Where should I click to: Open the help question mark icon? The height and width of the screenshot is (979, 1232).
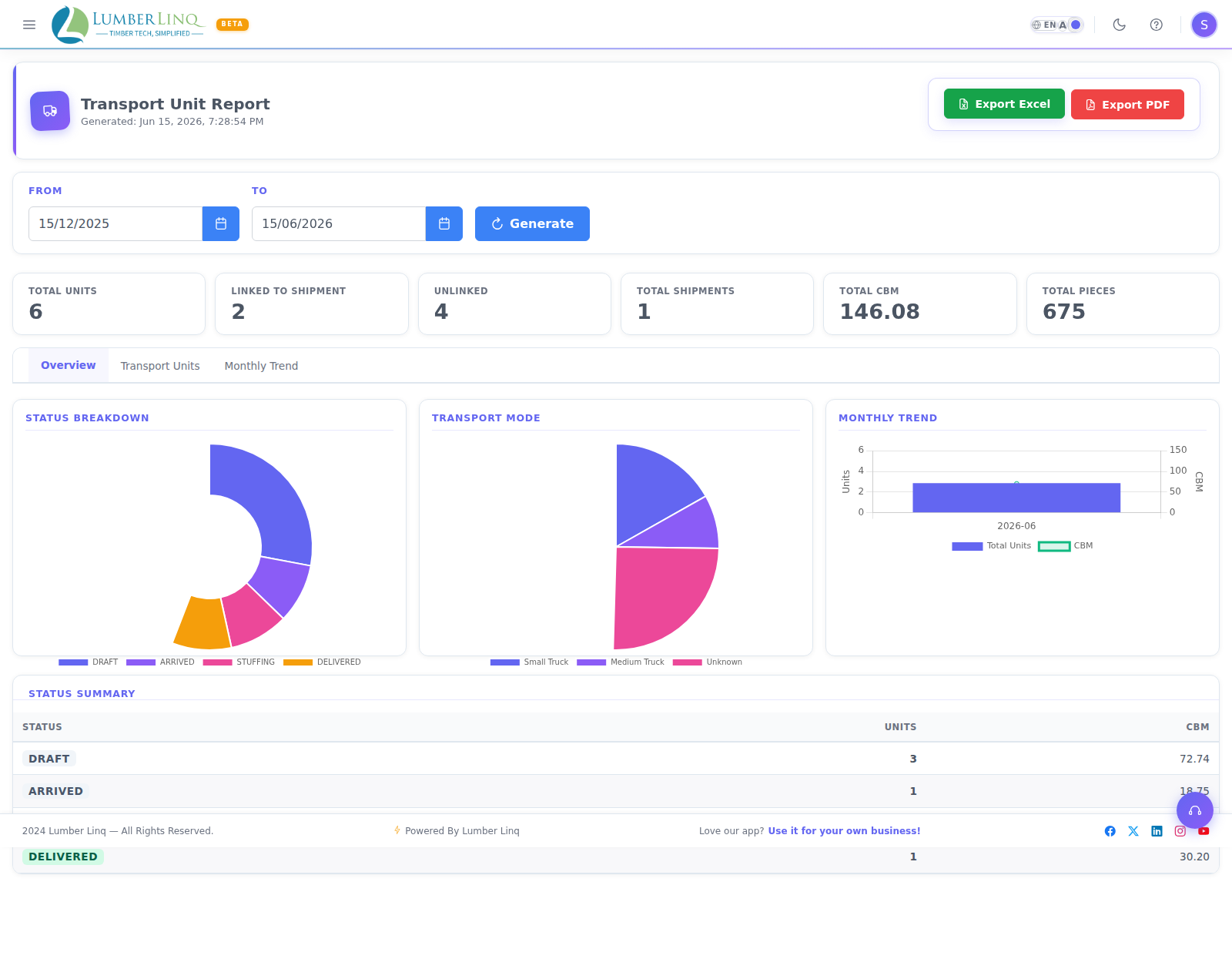pos(1157,25)
